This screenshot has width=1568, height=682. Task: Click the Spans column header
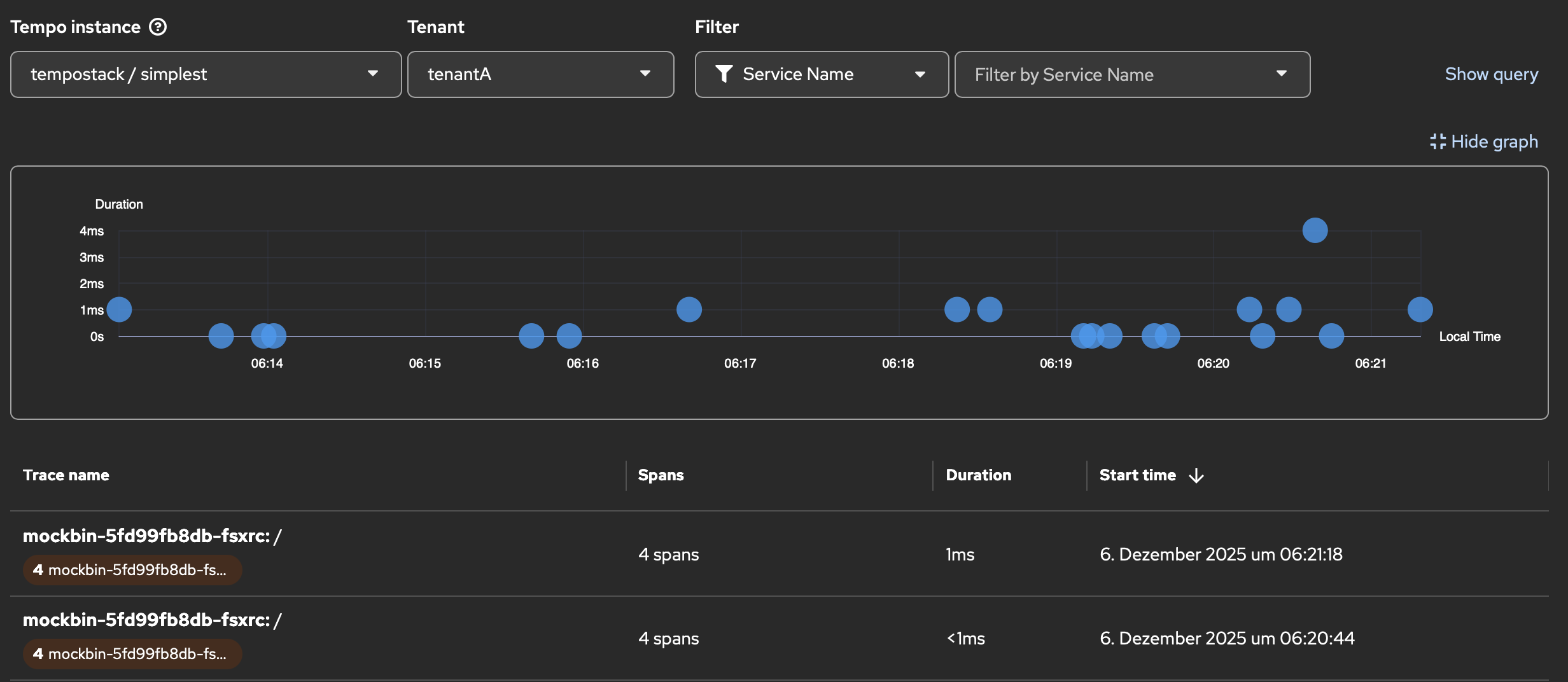[661, 475]
